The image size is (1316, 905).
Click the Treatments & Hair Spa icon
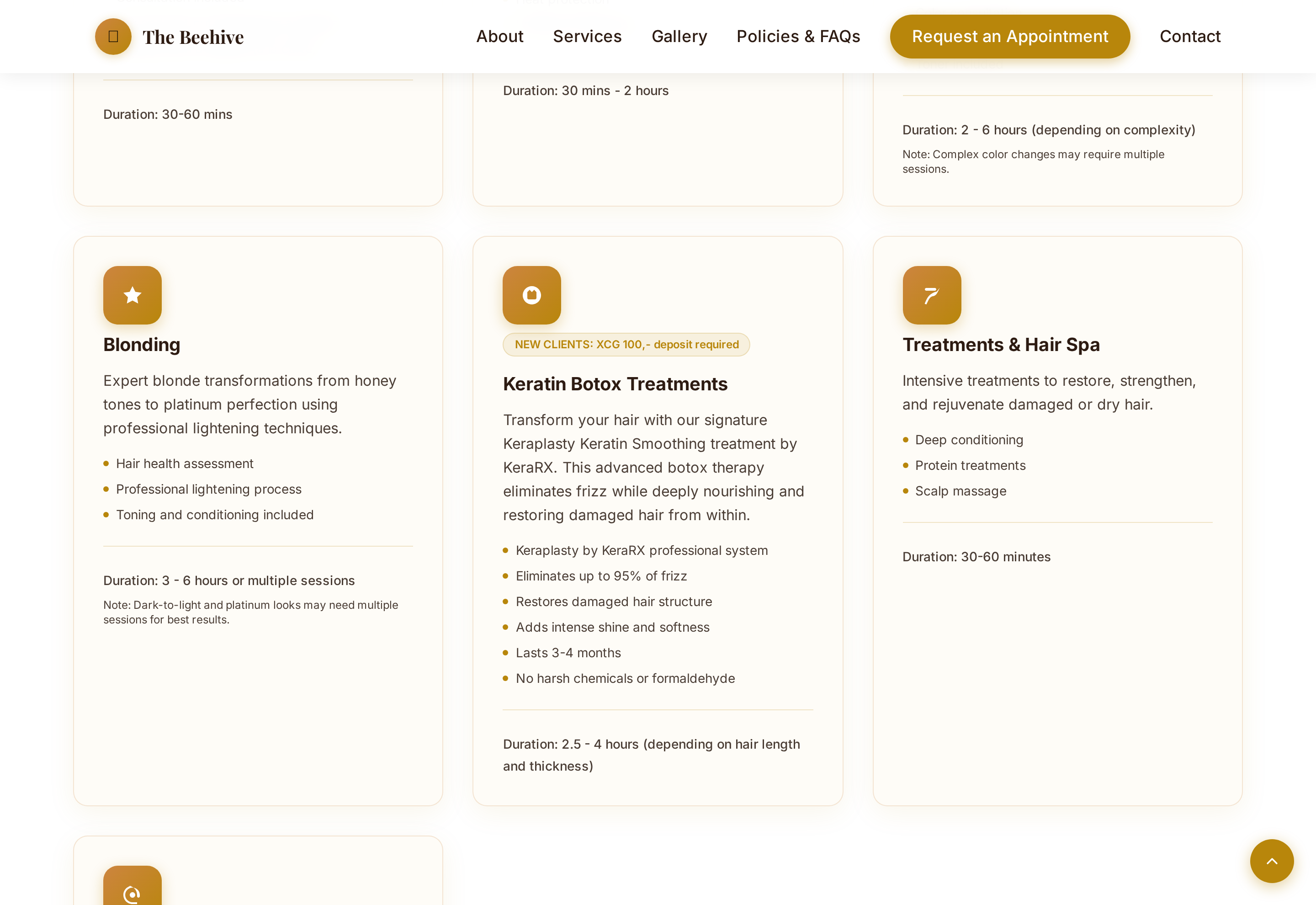tap(932, 295)
